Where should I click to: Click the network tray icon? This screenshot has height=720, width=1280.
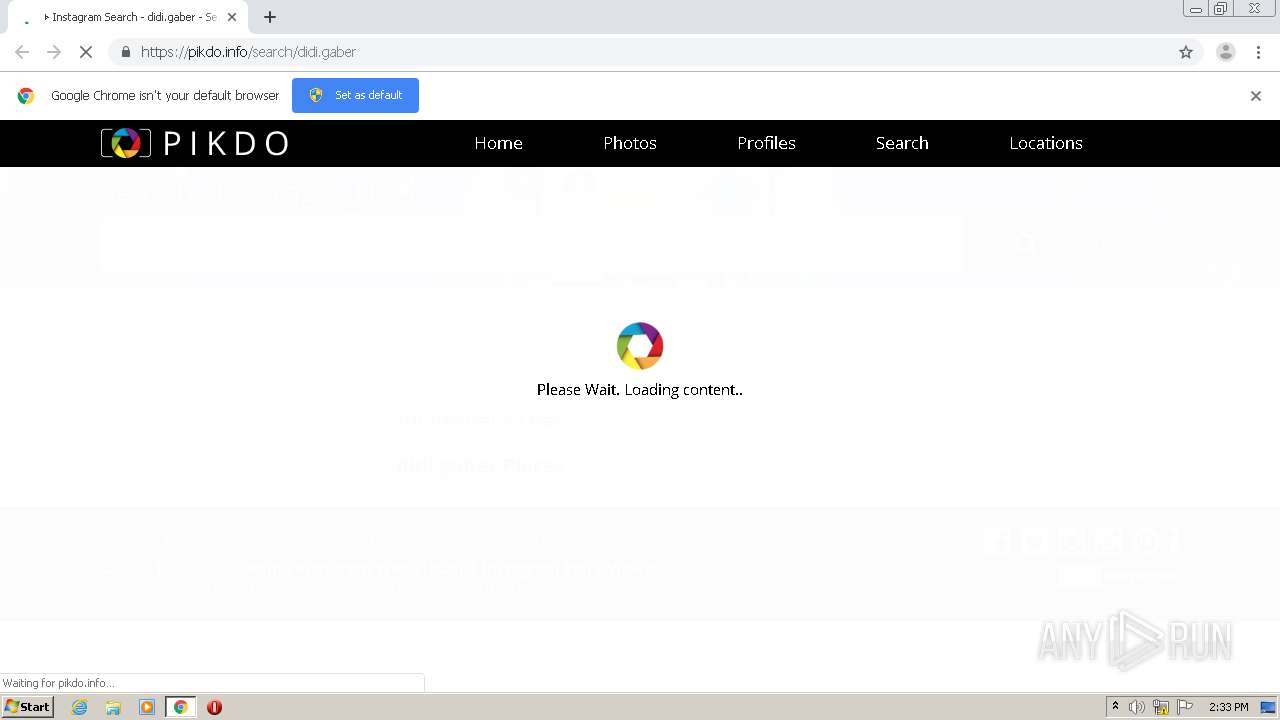1161,707
